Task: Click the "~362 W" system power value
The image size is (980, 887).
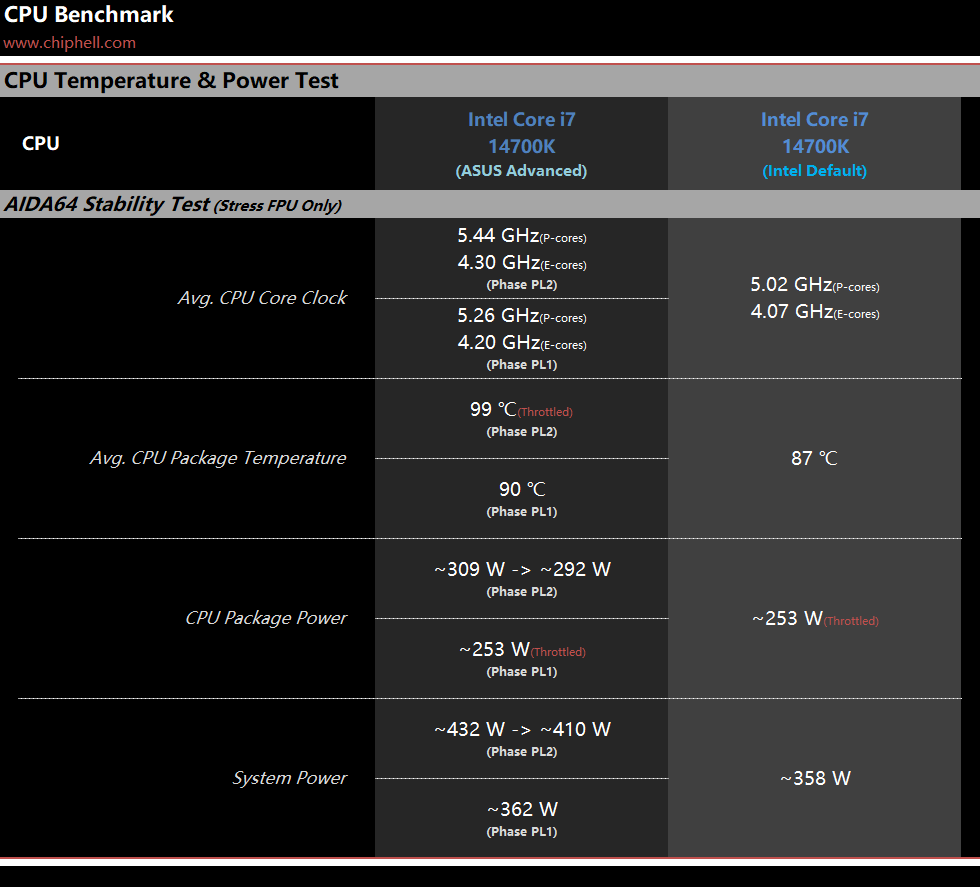Action: [522, 809]
